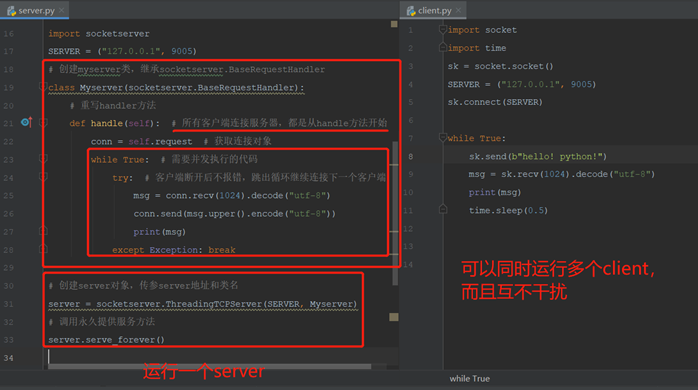The width and height of the screenshot is (698, 390).
Task: Click 'server = socketserver.ThreadingTCPServer' line
Action: tap(203, 304)
